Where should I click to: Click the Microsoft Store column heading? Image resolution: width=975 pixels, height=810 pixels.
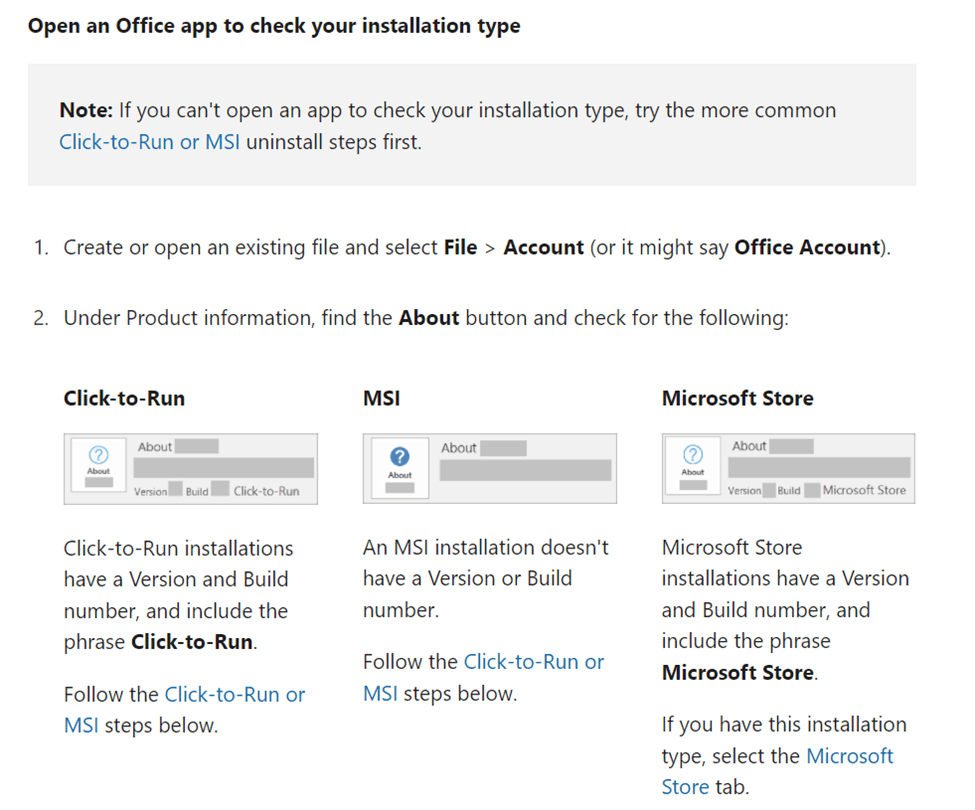737,398
